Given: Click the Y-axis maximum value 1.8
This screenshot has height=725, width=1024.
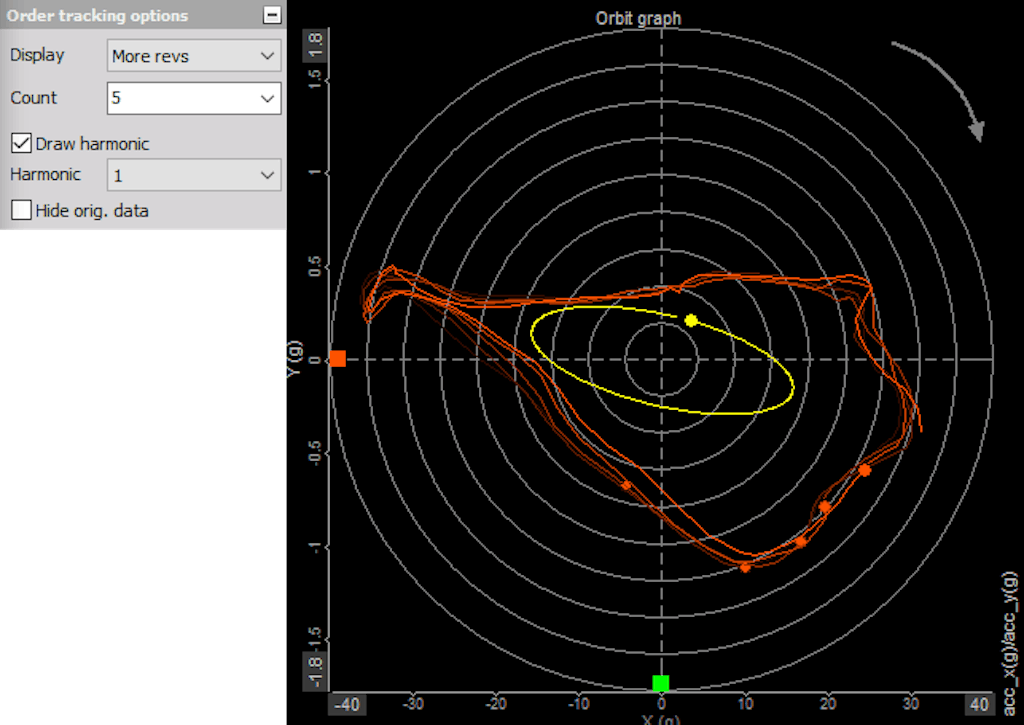Looking at the screenshot, I should pos(315,46).
